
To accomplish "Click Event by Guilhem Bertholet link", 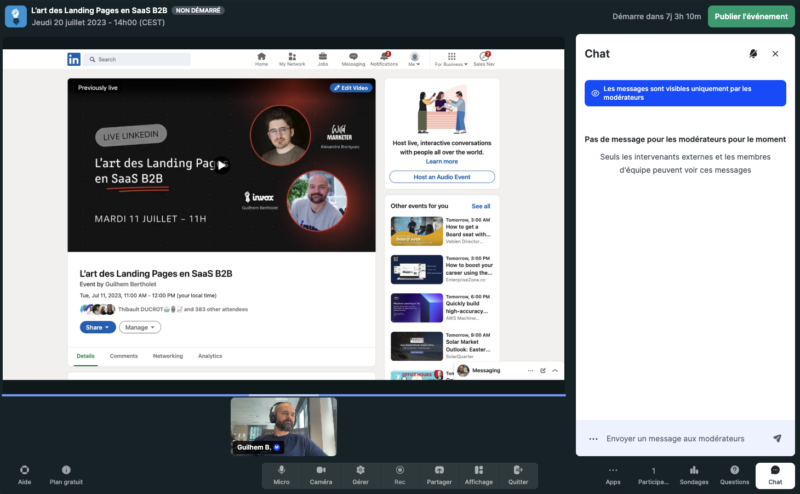I will tap(118, 284).
